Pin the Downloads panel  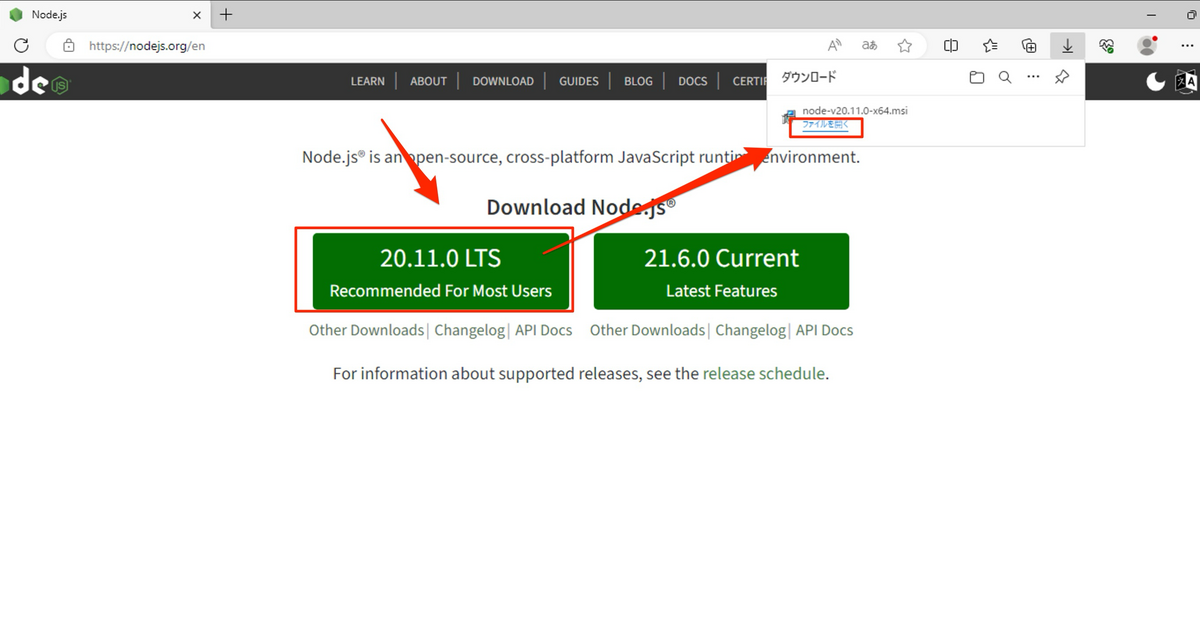click(1062, 77)
